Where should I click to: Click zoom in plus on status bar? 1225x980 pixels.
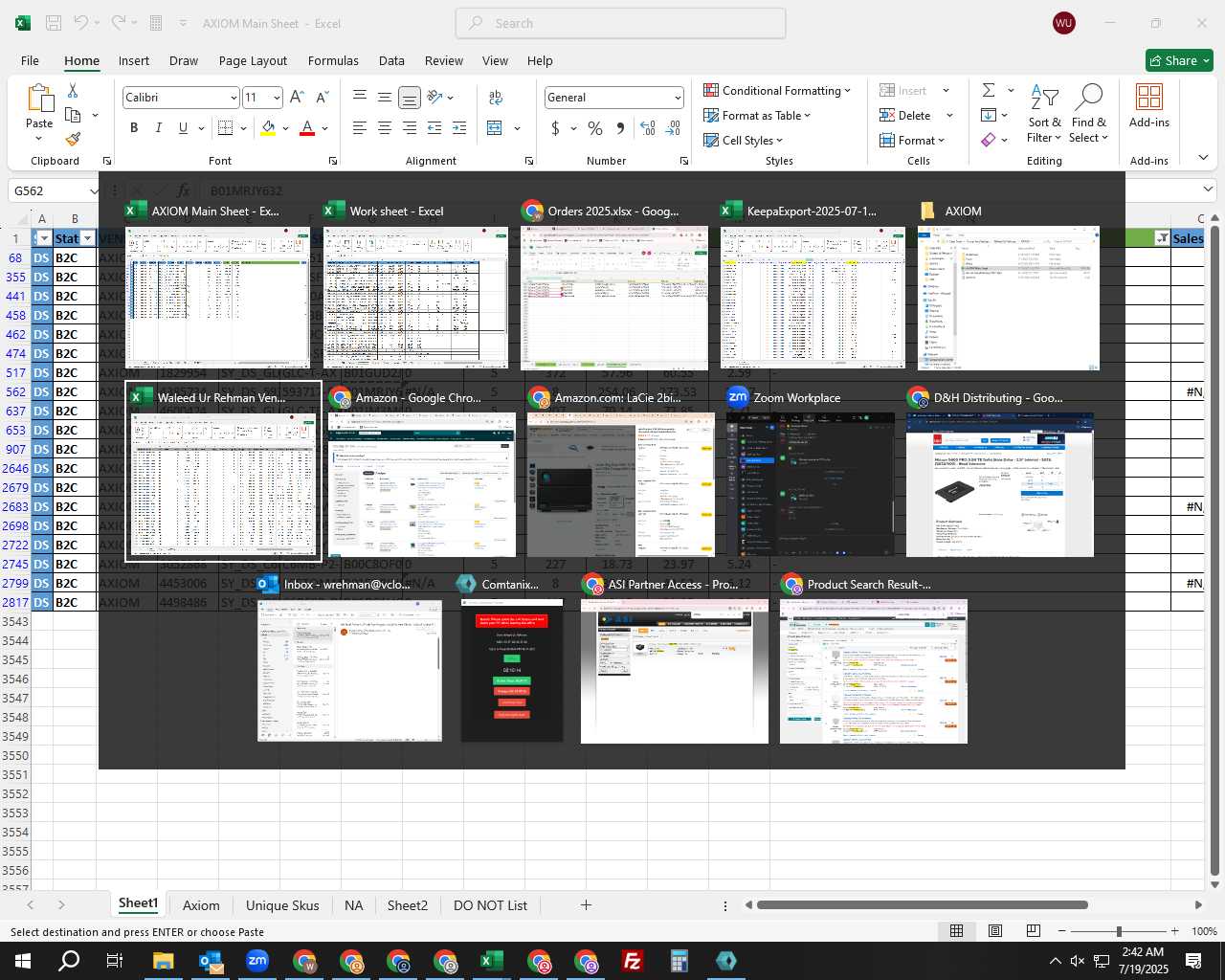[x=1174, y=931]
